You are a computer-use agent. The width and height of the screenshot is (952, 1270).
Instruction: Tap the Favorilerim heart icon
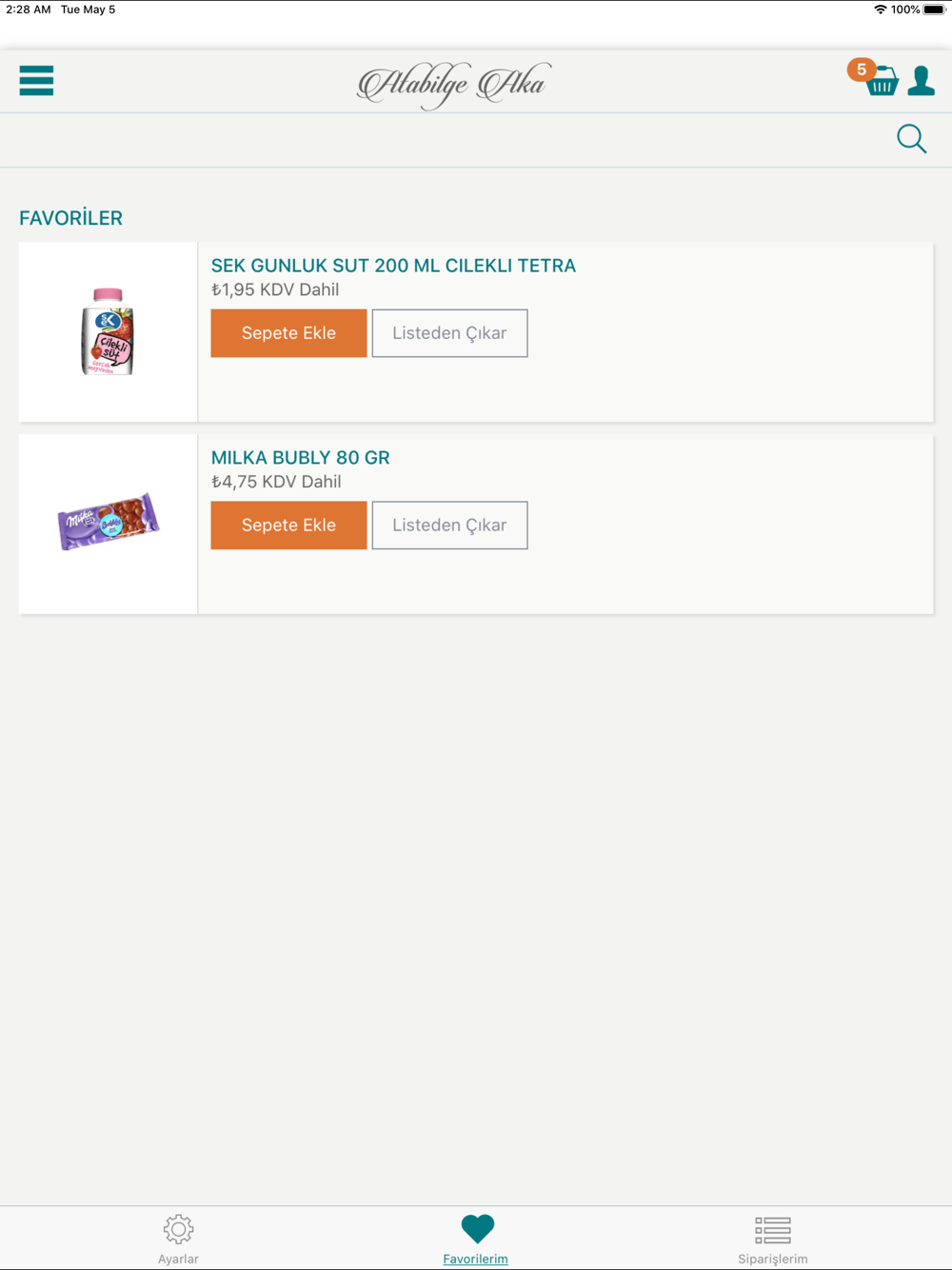477,1228
